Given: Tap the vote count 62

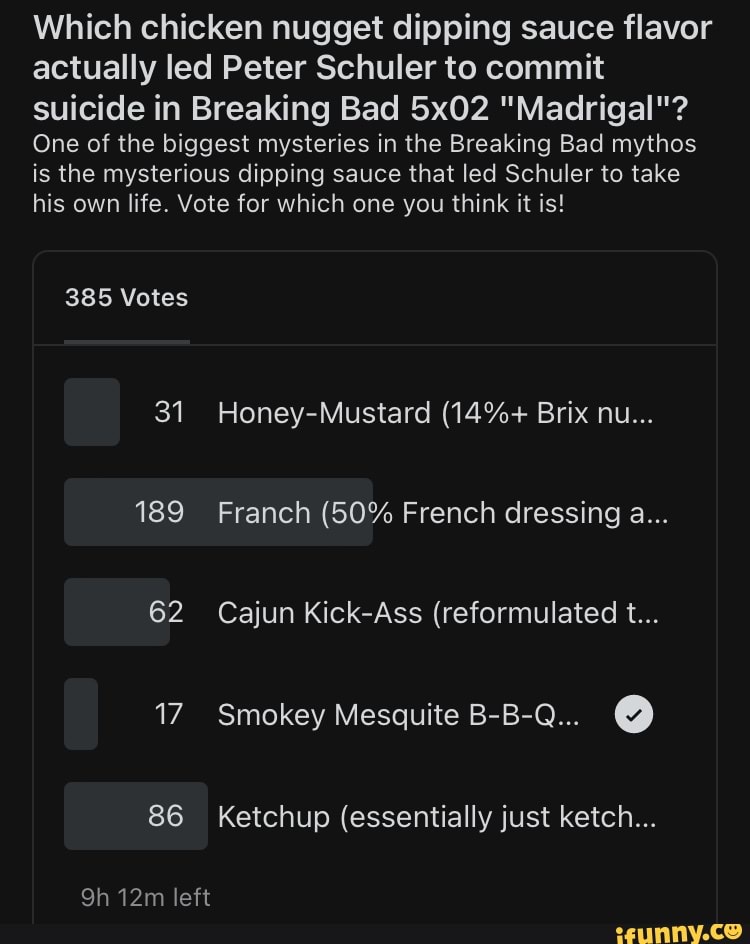Looking at the screenshot, I should coord(166,612).
